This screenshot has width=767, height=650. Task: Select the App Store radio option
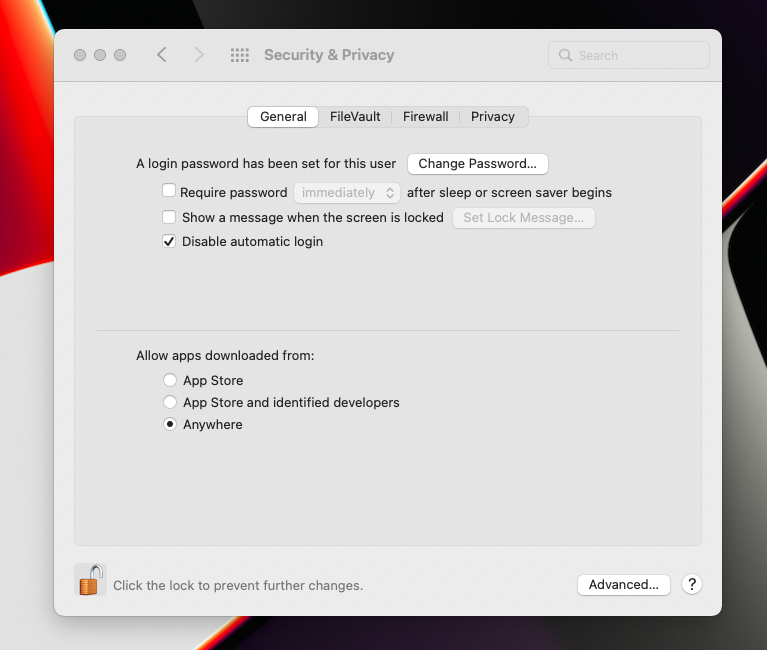(170, 381)
